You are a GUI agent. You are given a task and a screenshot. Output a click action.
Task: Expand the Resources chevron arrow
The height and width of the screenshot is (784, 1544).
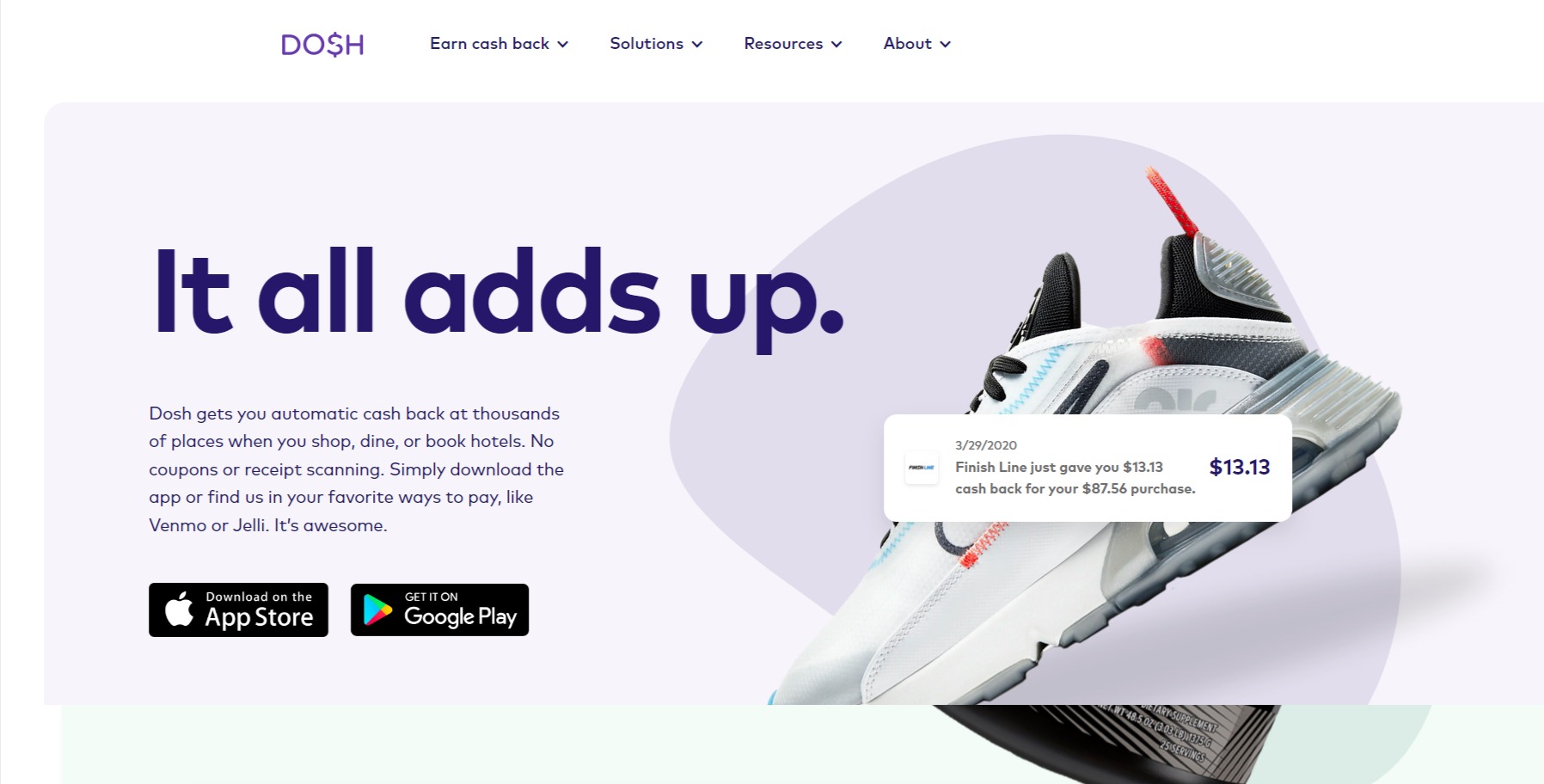[836, 45]
